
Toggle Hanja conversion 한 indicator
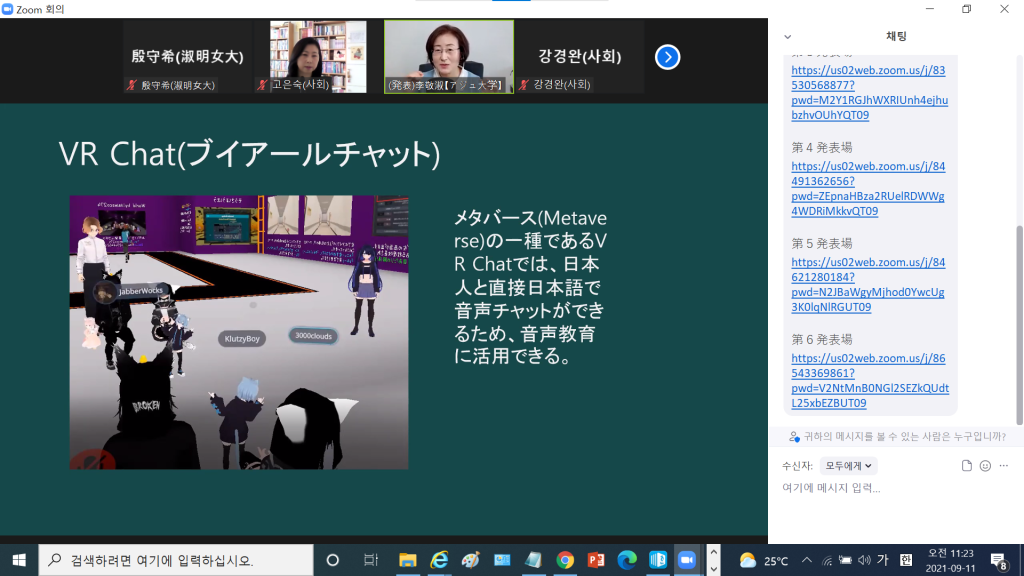click(906, 560)
